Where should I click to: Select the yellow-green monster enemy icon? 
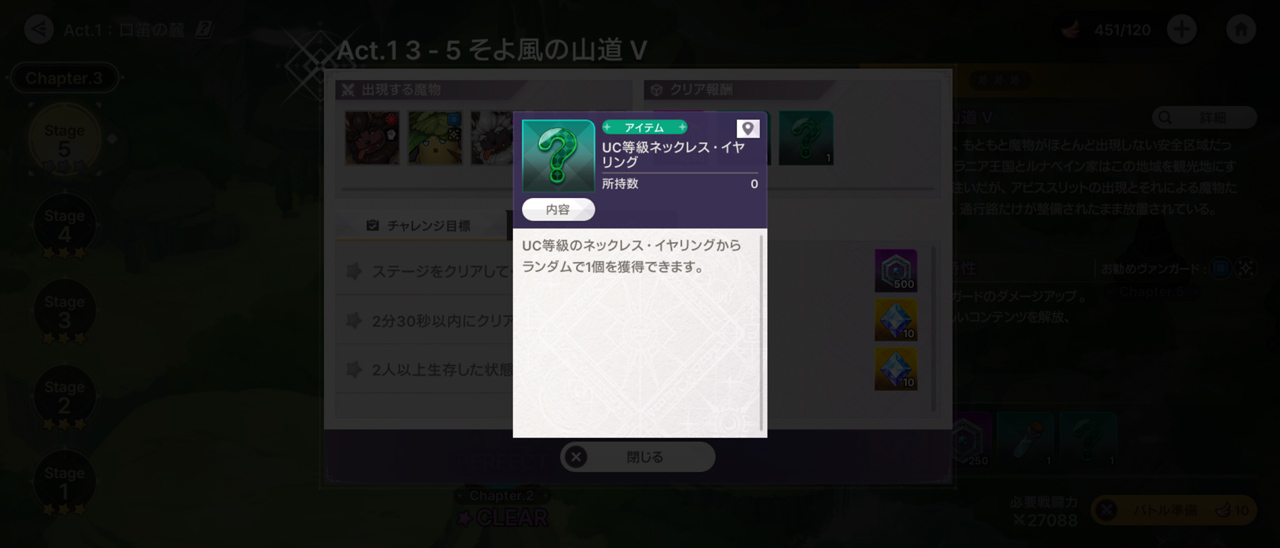(x=435, y=138)
